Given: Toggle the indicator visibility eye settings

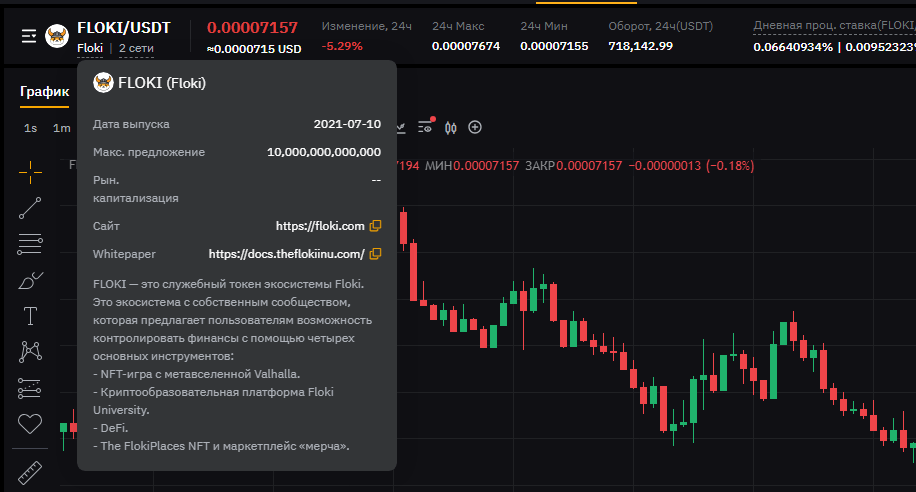Looking at the screenshot, I should (x=426, y=127).
